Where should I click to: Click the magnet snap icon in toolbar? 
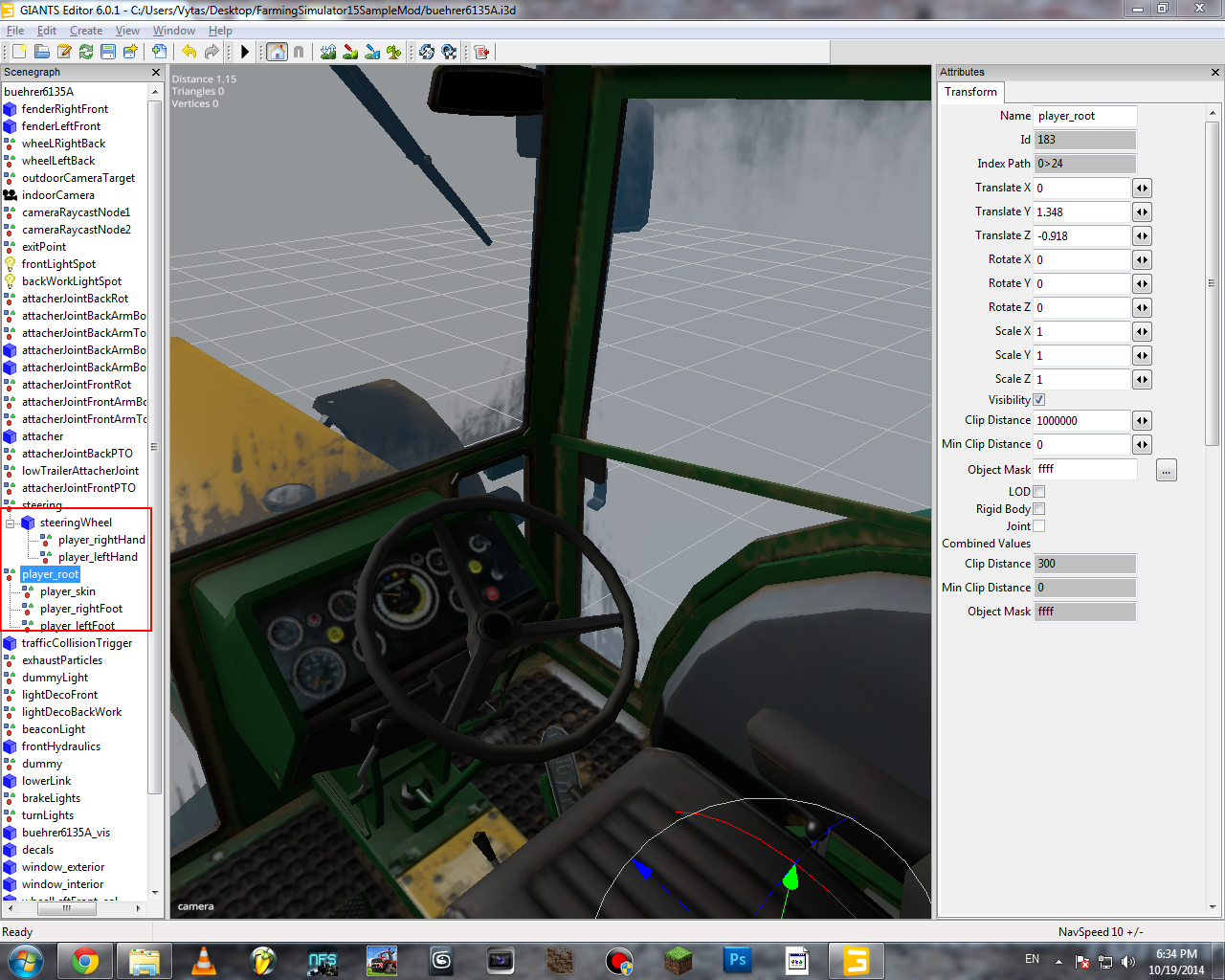pyautogui.click(x=299, y=52)
